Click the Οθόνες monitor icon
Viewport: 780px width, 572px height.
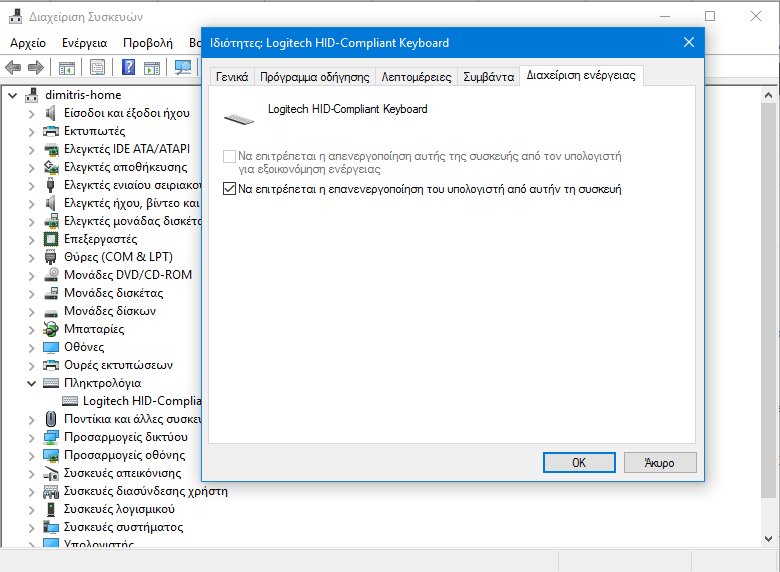pyautogui.click(x=52, y=347)
